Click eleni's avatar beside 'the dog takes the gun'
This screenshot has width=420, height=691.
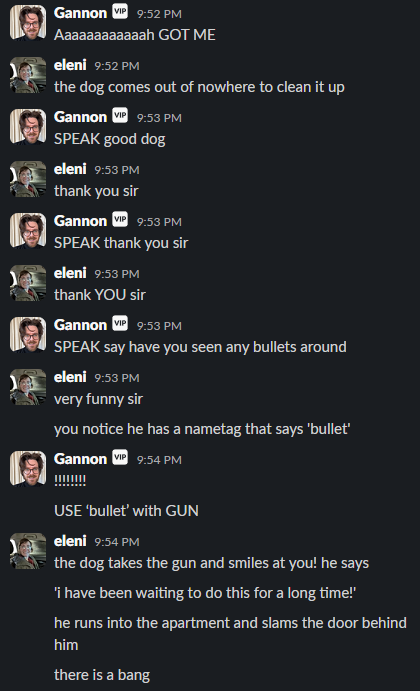point(28,551)
